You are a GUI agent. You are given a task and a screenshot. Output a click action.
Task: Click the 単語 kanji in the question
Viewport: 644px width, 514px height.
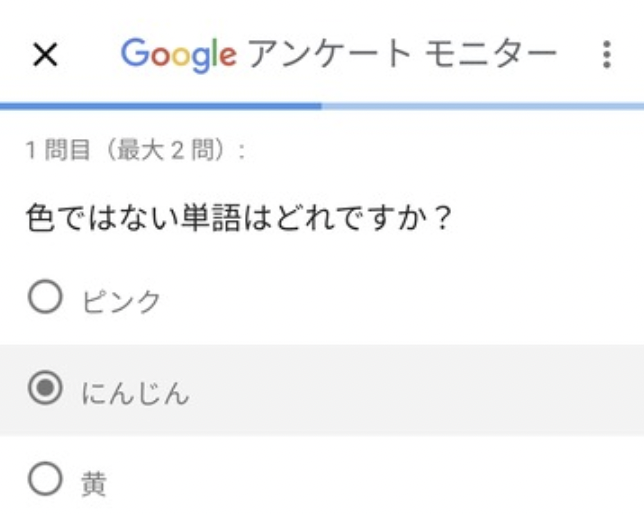(x=210, y=218)
